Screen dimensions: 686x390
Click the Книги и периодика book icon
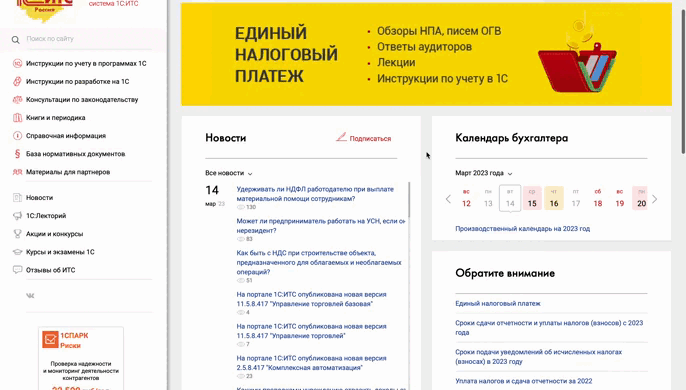[17, 117]
